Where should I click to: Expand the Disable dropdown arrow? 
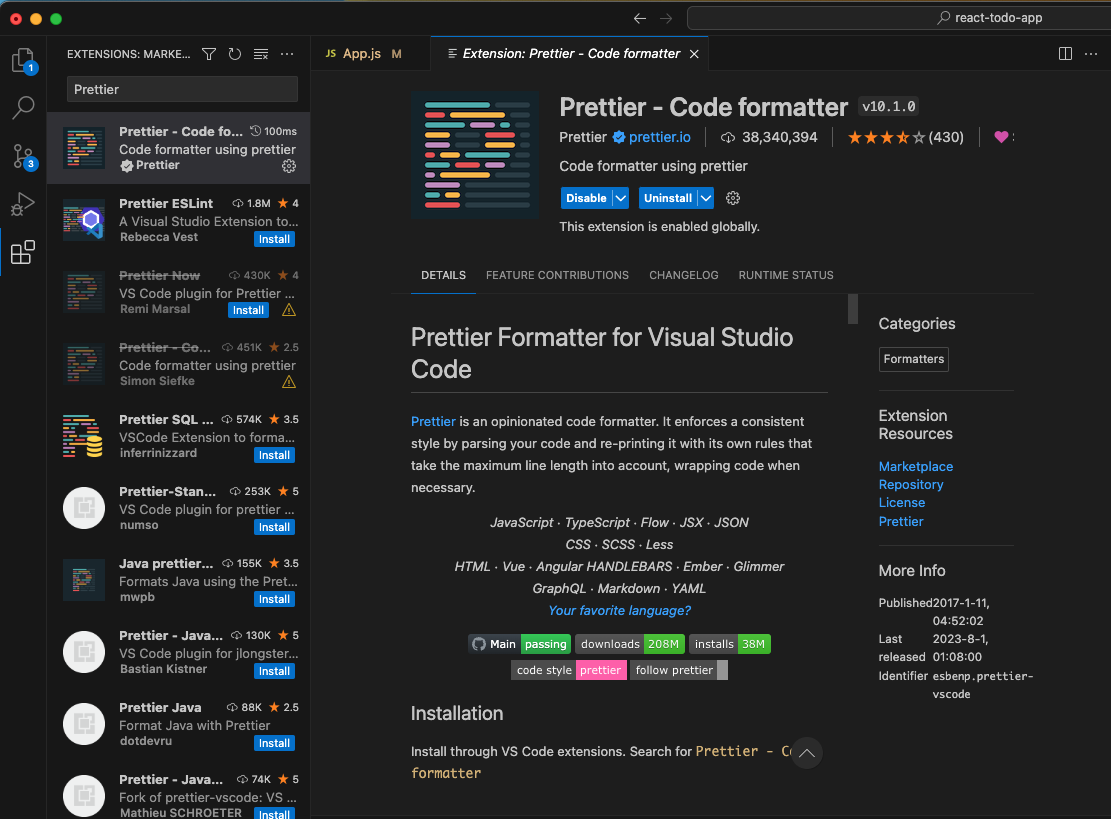click(620, 198)
